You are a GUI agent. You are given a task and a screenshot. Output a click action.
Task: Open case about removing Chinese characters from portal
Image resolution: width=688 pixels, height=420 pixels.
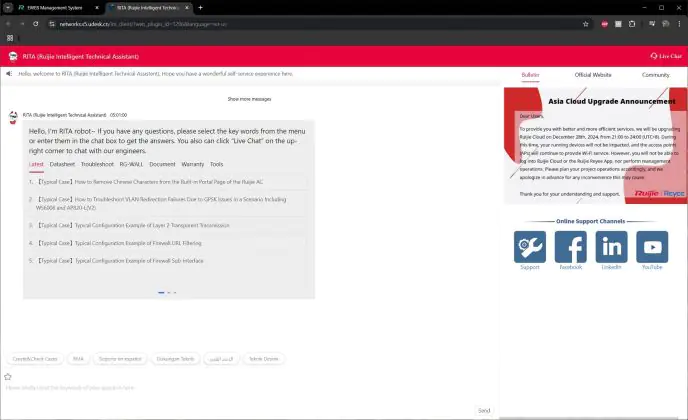tap(149, 182)
